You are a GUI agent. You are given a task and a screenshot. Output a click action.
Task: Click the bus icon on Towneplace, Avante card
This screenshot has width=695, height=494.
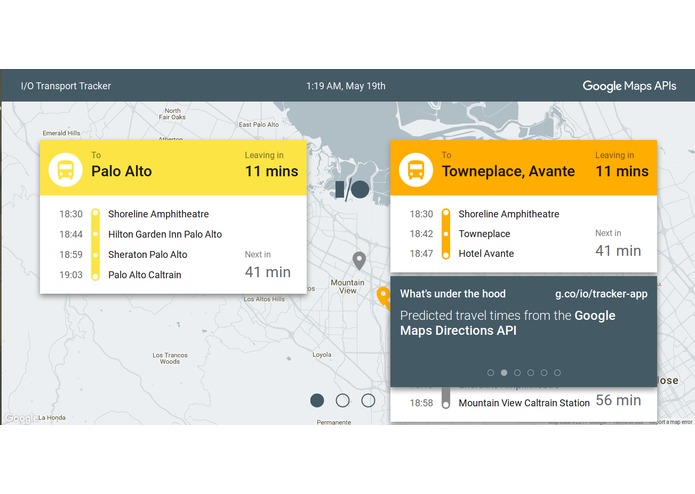tap(416, 170)
